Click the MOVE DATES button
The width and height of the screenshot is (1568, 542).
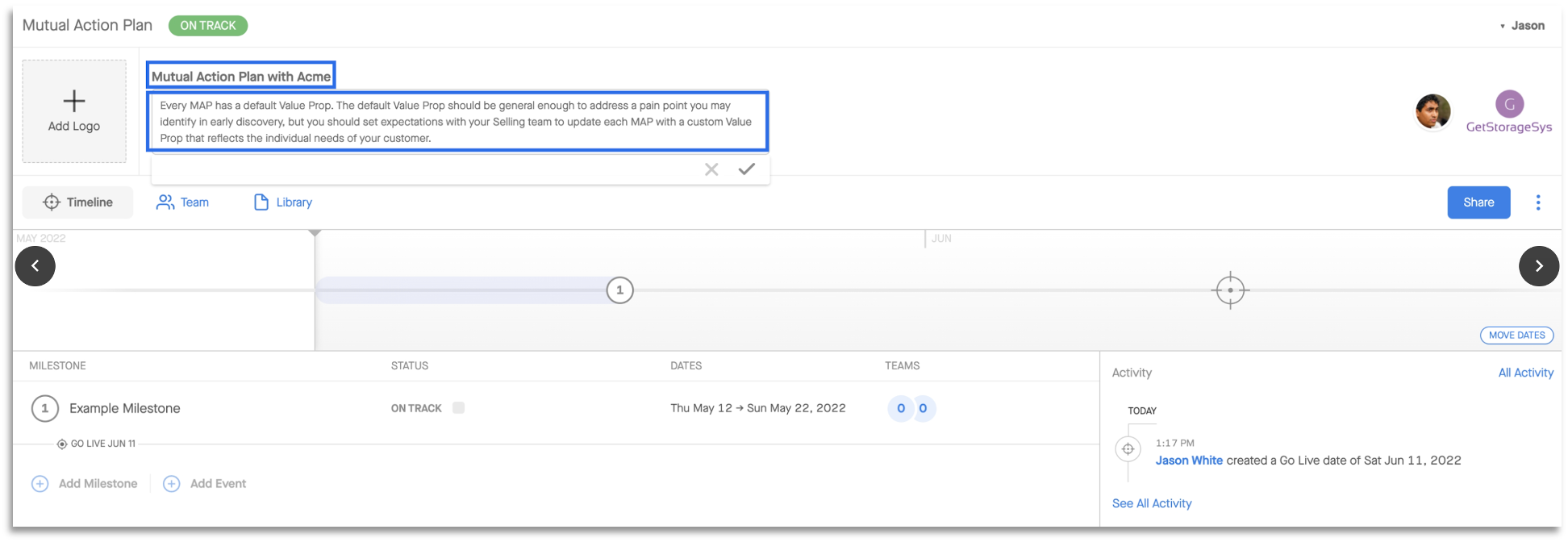[x=1516, y=336]
